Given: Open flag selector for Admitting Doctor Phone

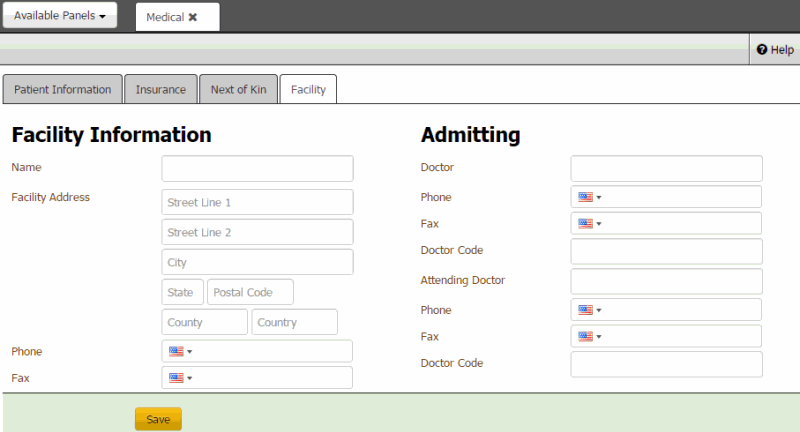Looking at the screenshot, I should [x=589, y=197].
